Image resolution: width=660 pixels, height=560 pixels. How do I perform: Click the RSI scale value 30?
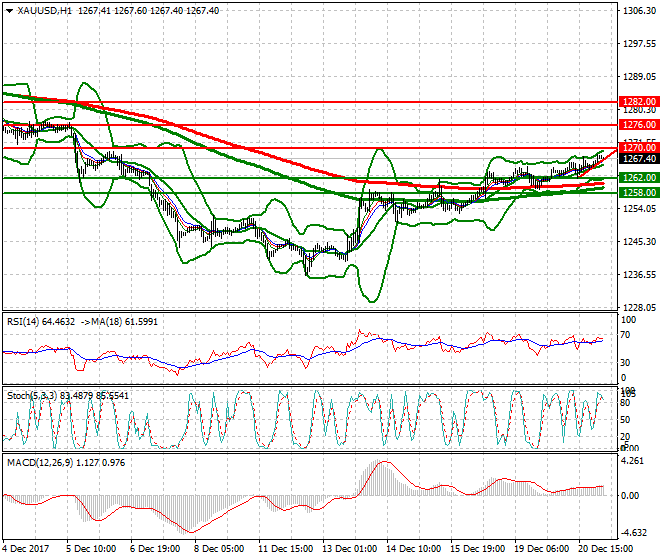click(626, 363)
